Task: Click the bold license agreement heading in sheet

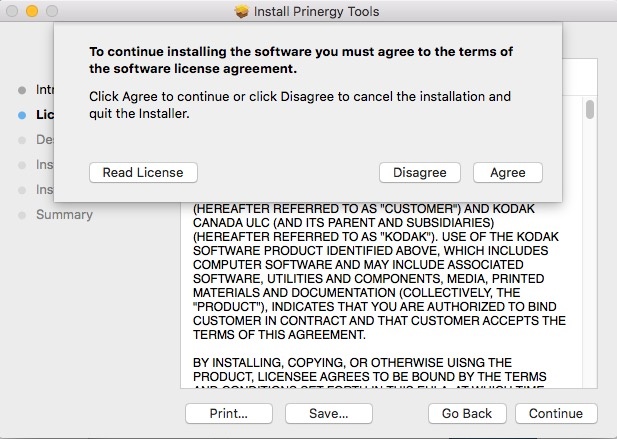Action: click(301, 59)
